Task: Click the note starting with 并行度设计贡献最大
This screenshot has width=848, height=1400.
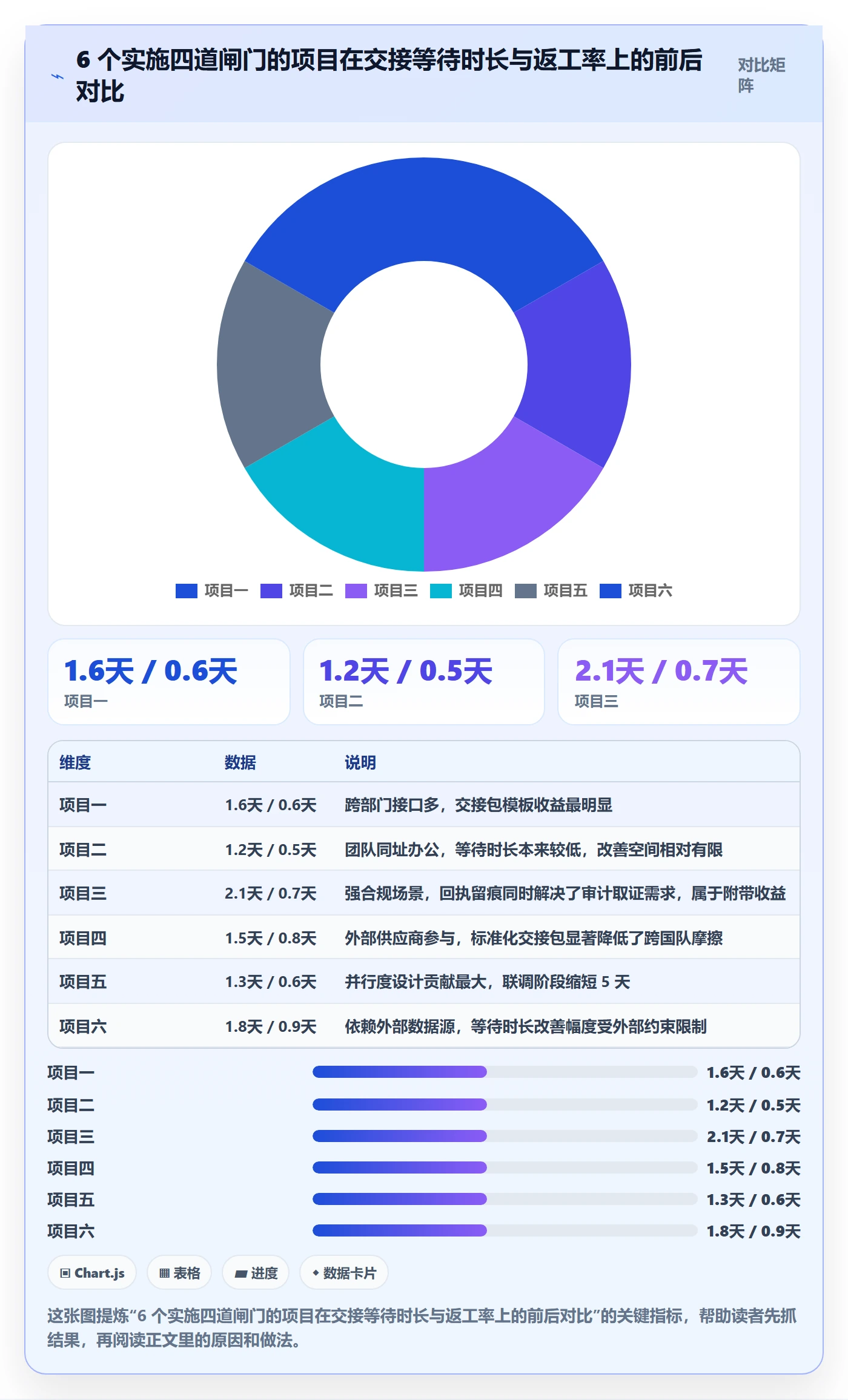Action: (488, 982)
